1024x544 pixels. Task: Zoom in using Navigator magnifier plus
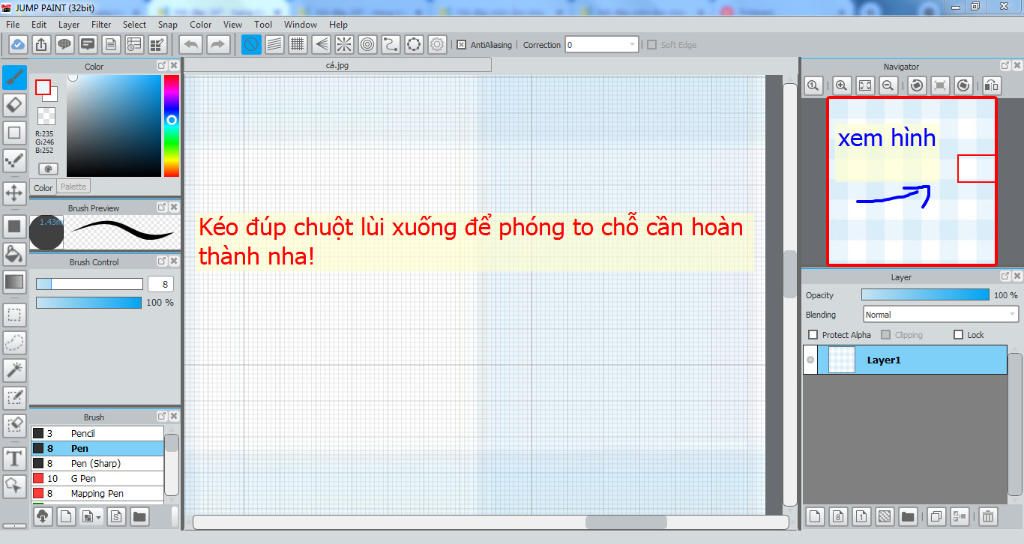click(841, 86)
